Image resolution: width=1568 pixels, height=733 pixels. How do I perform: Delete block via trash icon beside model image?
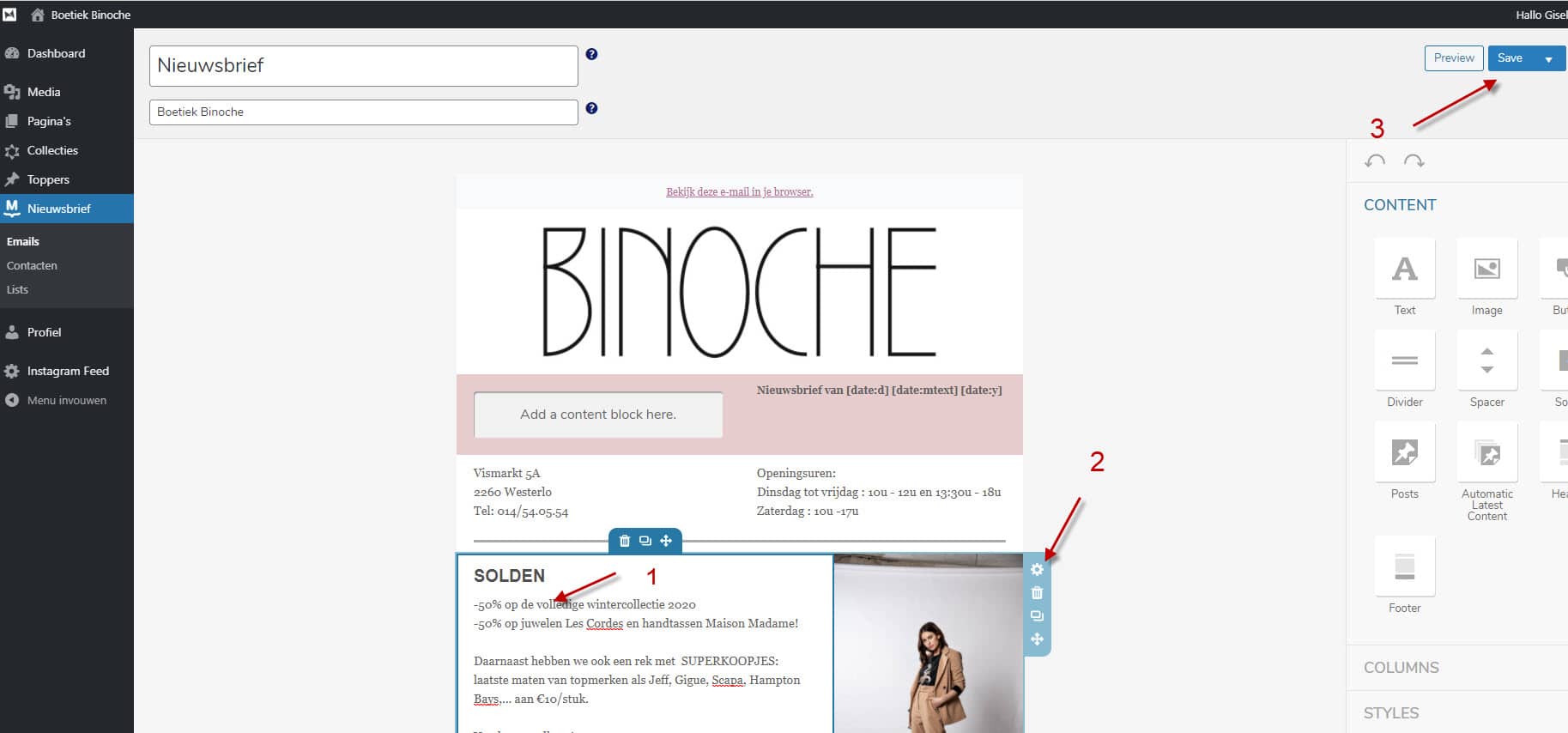[x=1037, y=593]
